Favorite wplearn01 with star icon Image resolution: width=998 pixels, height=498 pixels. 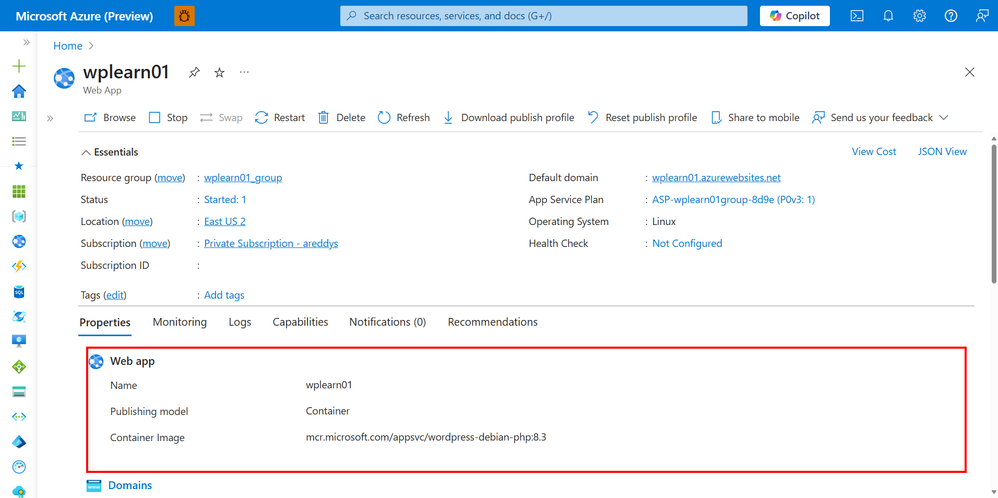click(x=220, y=73)
